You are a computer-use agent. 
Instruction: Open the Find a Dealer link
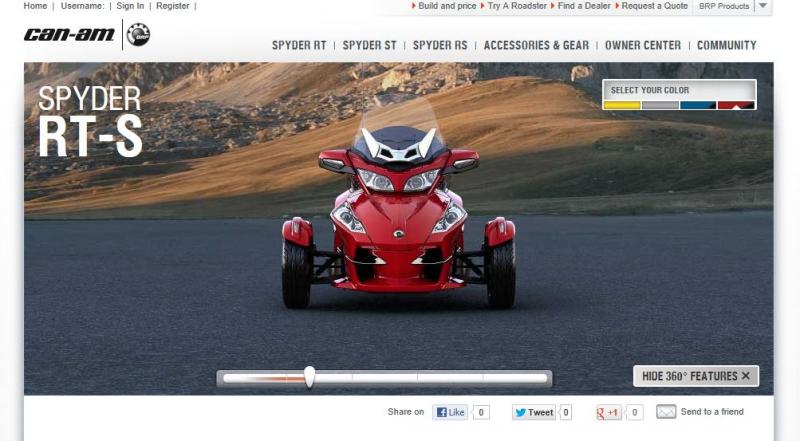coord(584,6)
